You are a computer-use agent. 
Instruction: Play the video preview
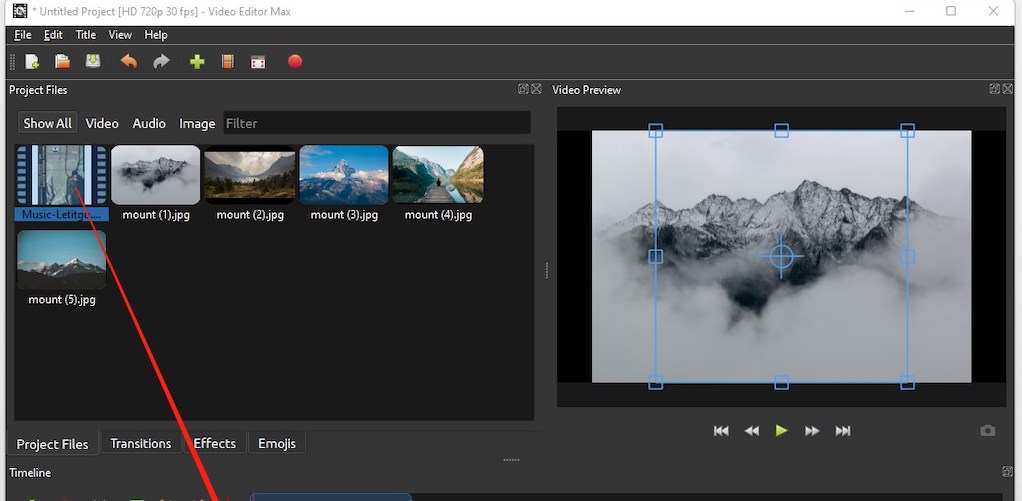click(782, 431)
